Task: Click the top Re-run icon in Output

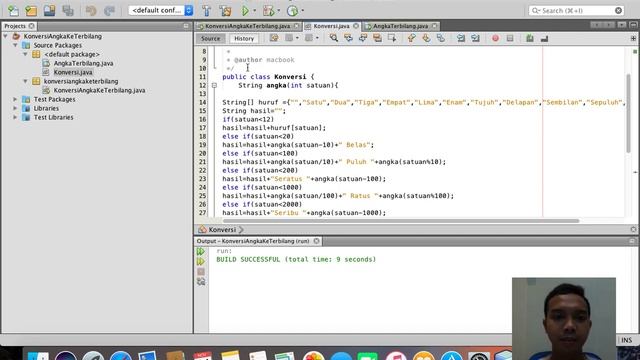Action: 201,251
